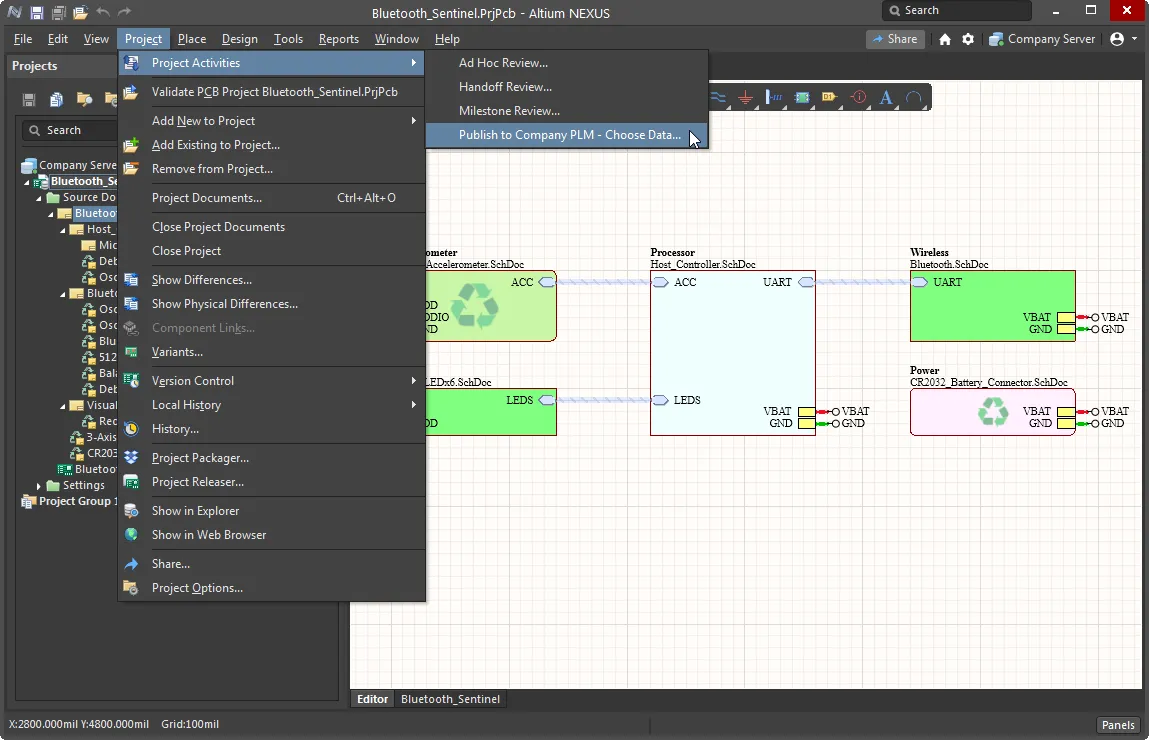Select Ad Hoc Review from the submenu
Viewport: 1149px width, 740px height.
pyautogui.click(x=567, y=63)
